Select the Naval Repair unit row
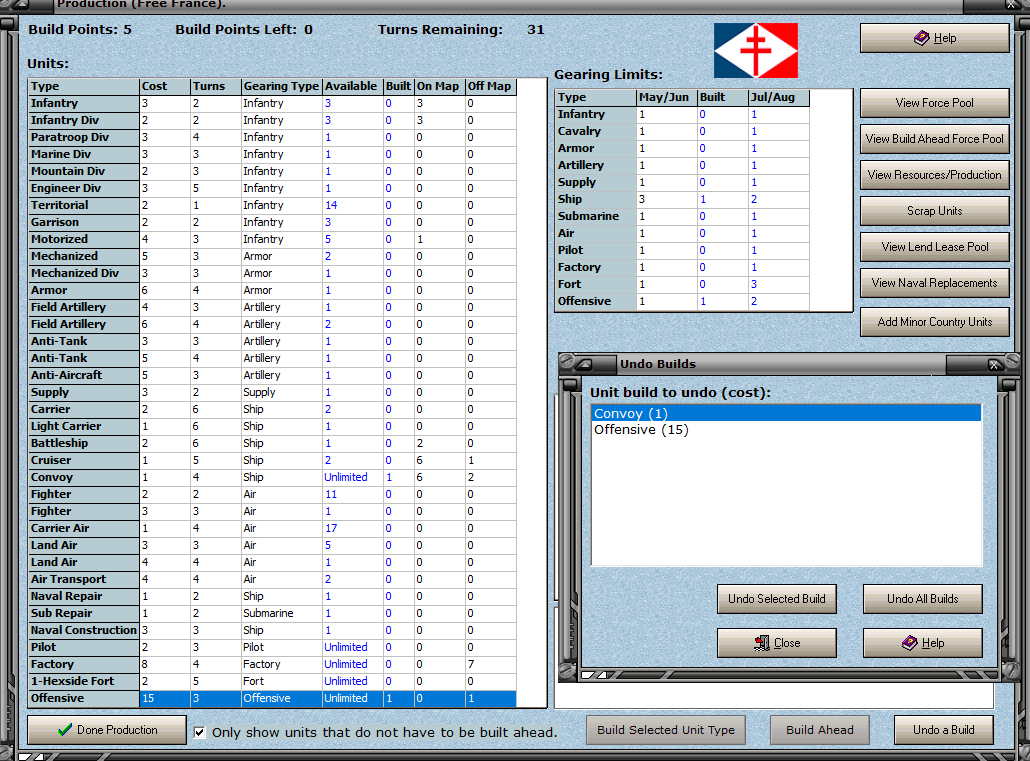This screenshot has width=1030, height=761. tap(273, 597)
